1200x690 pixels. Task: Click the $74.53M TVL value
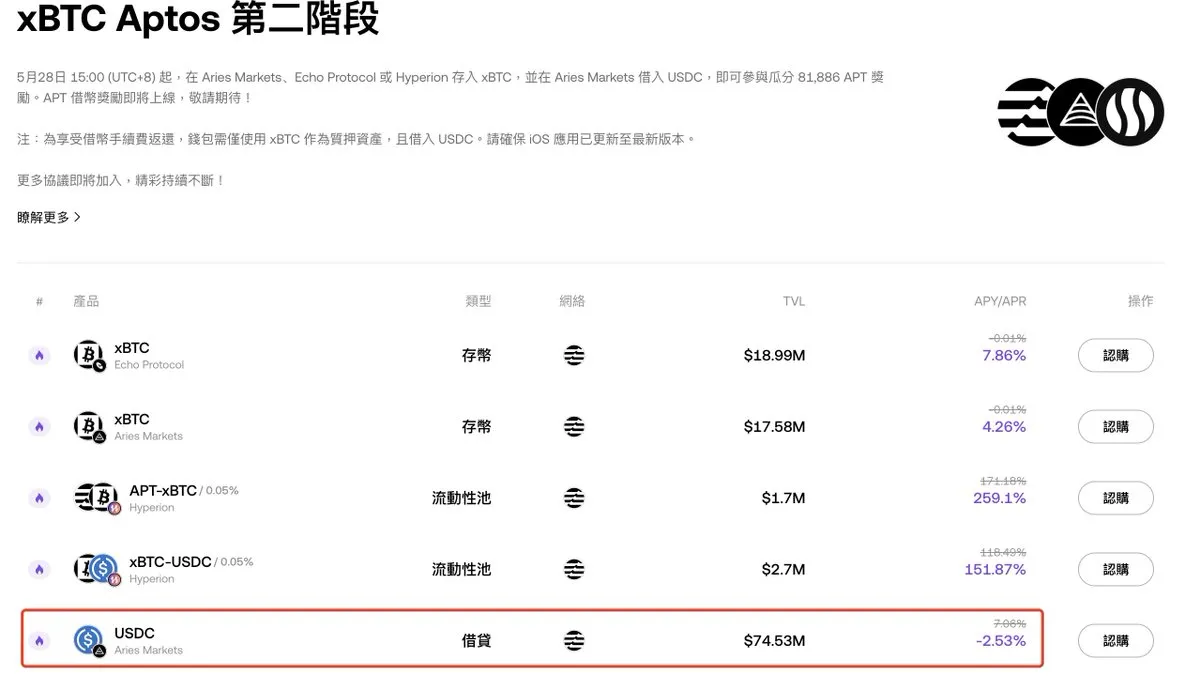click(774, 640)
